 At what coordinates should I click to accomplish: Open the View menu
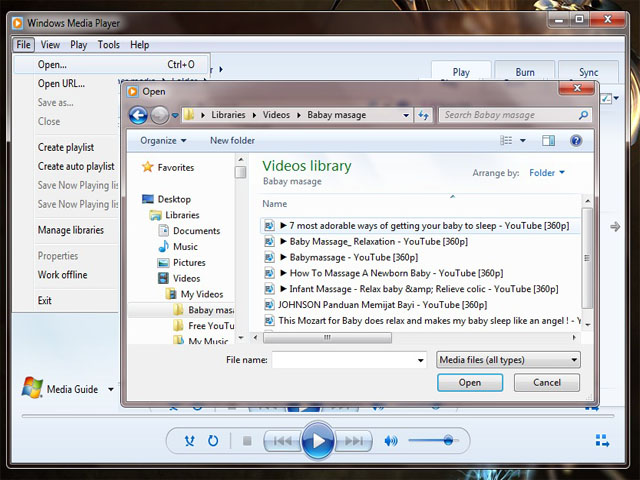tap(50, 44)
